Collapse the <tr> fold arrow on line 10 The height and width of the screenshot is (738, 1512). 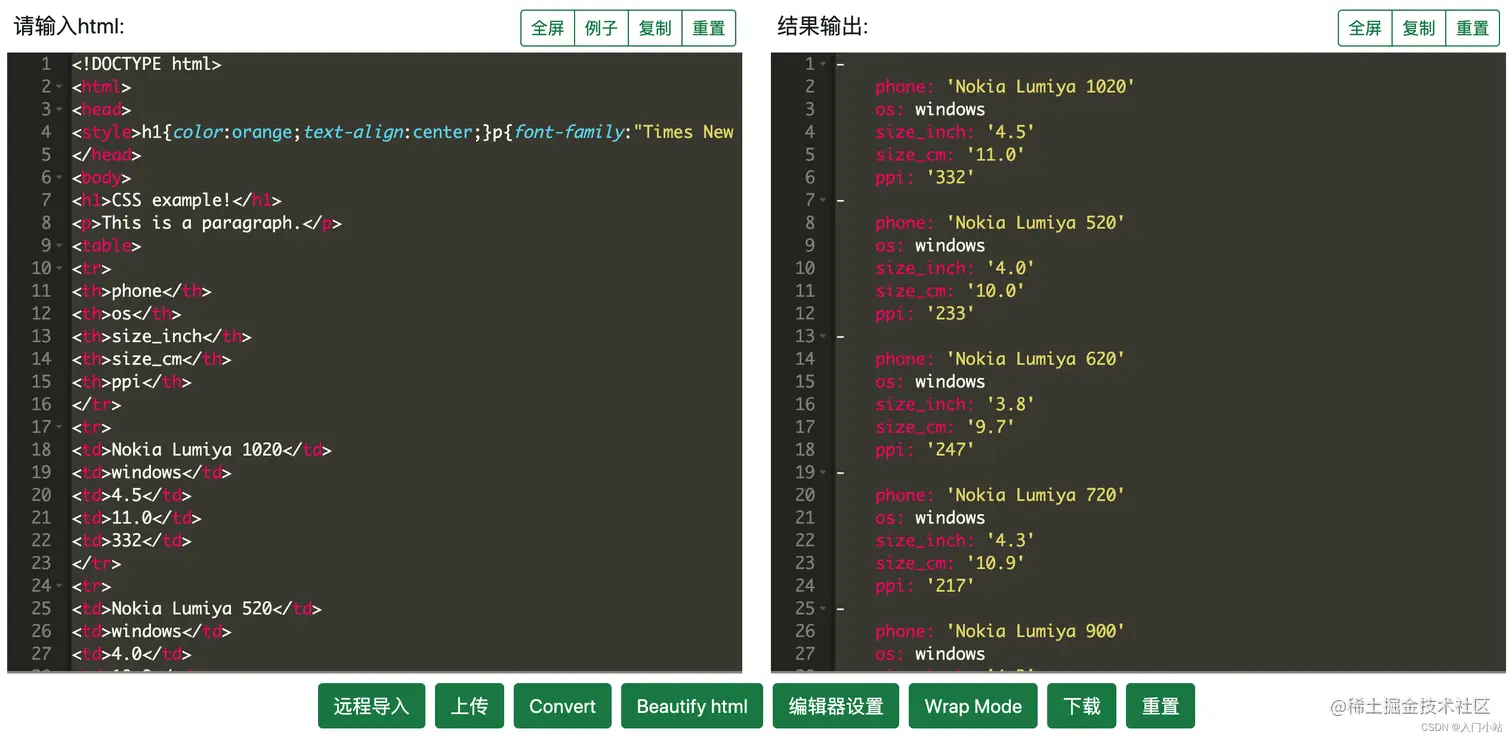[x=60, y=269]
